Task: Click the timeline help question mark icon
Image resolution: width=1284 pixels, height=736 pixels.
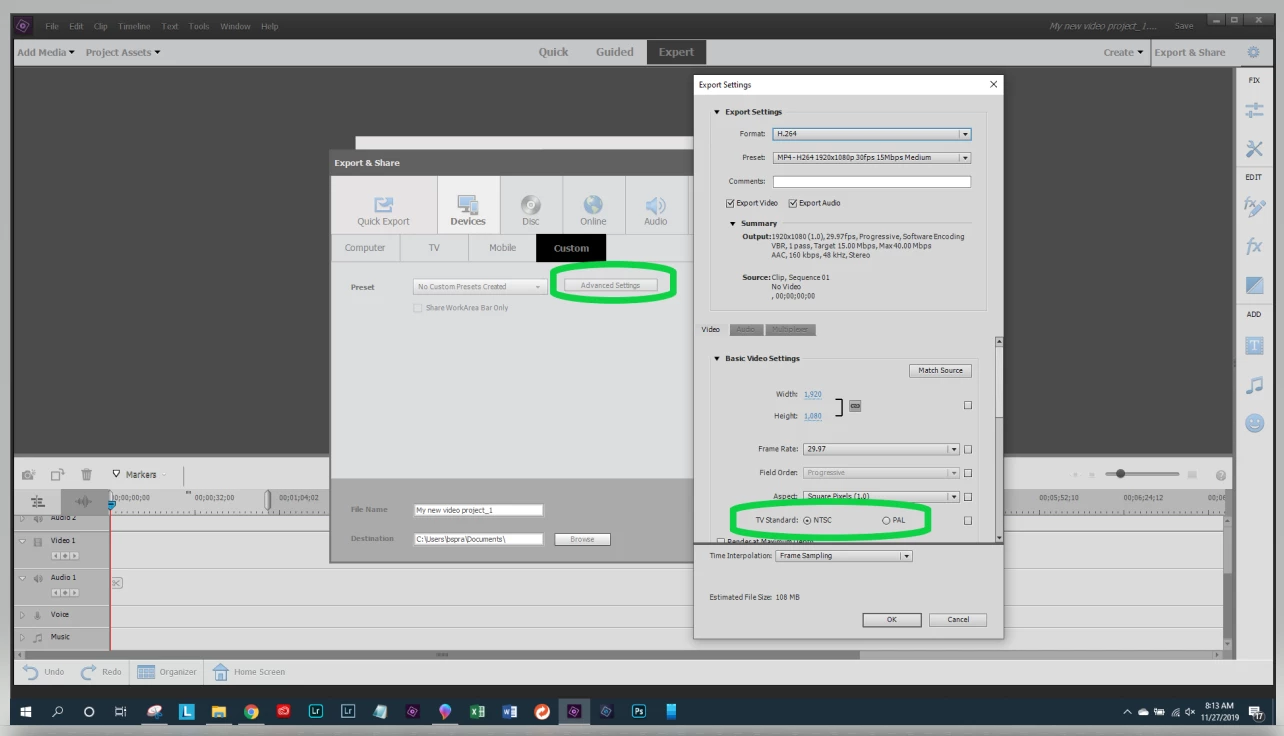Action: coord(1221,475)
